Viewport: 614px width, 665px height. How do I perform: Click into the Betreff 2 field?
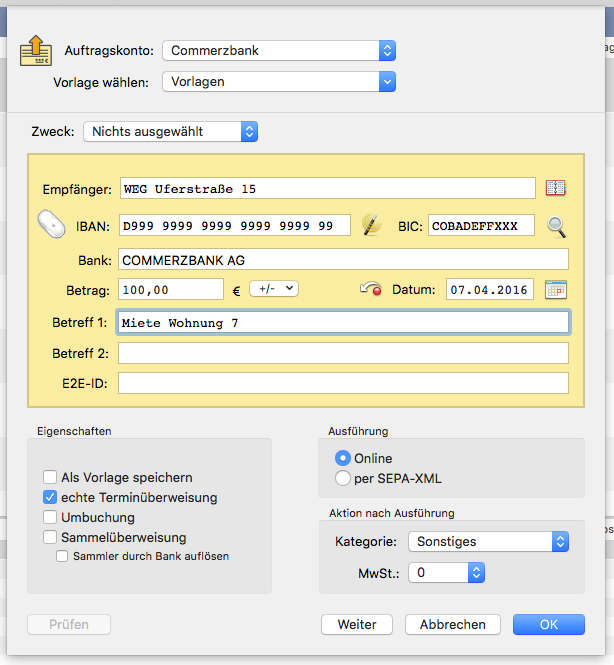343,353
